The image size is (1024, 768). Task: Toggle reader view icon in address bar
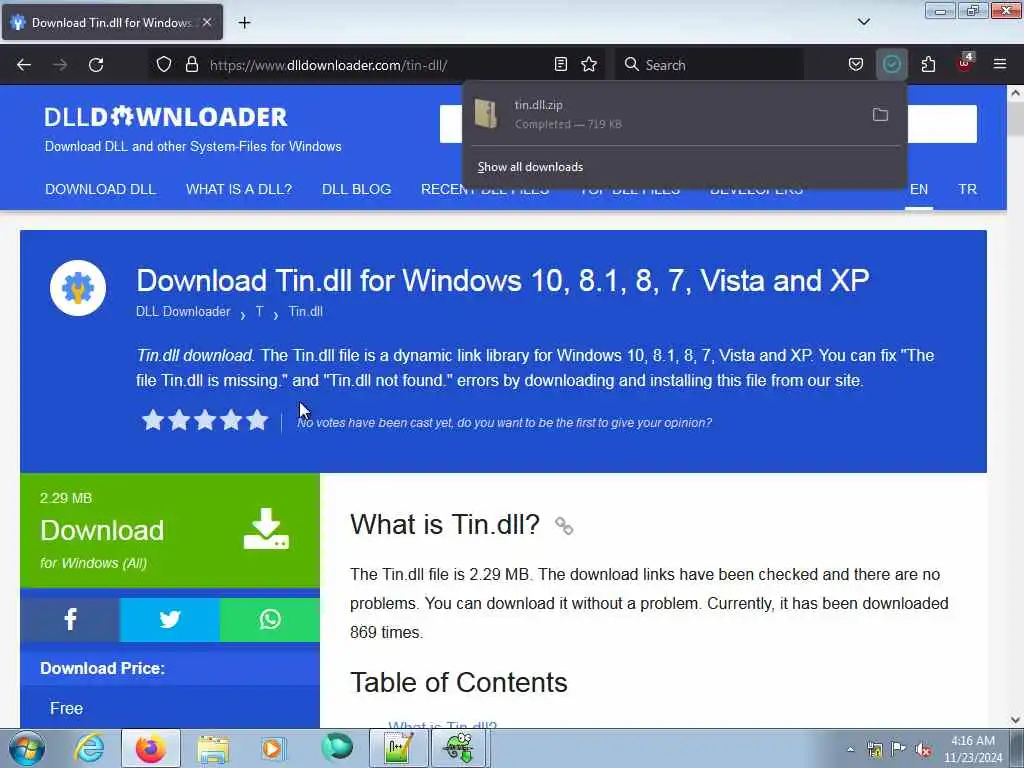tap(560, 65)
